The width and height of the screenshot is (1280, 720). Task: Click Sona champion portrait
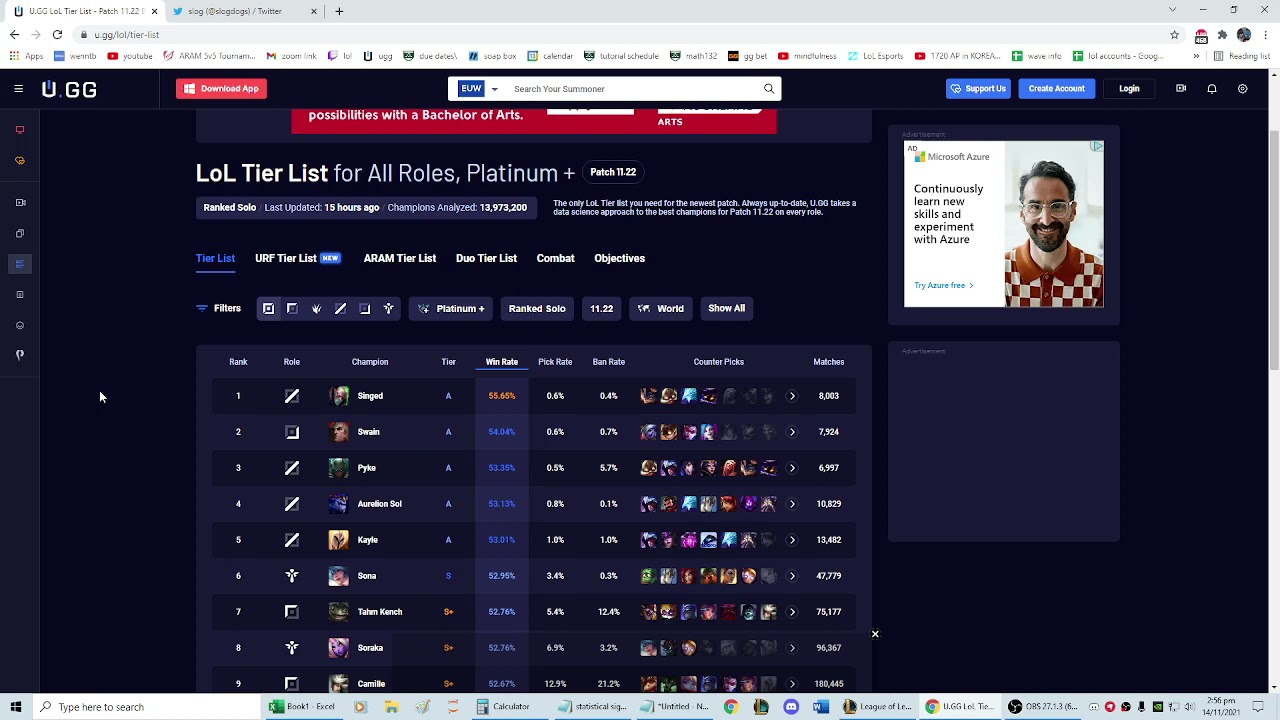(x=339, y=576)
